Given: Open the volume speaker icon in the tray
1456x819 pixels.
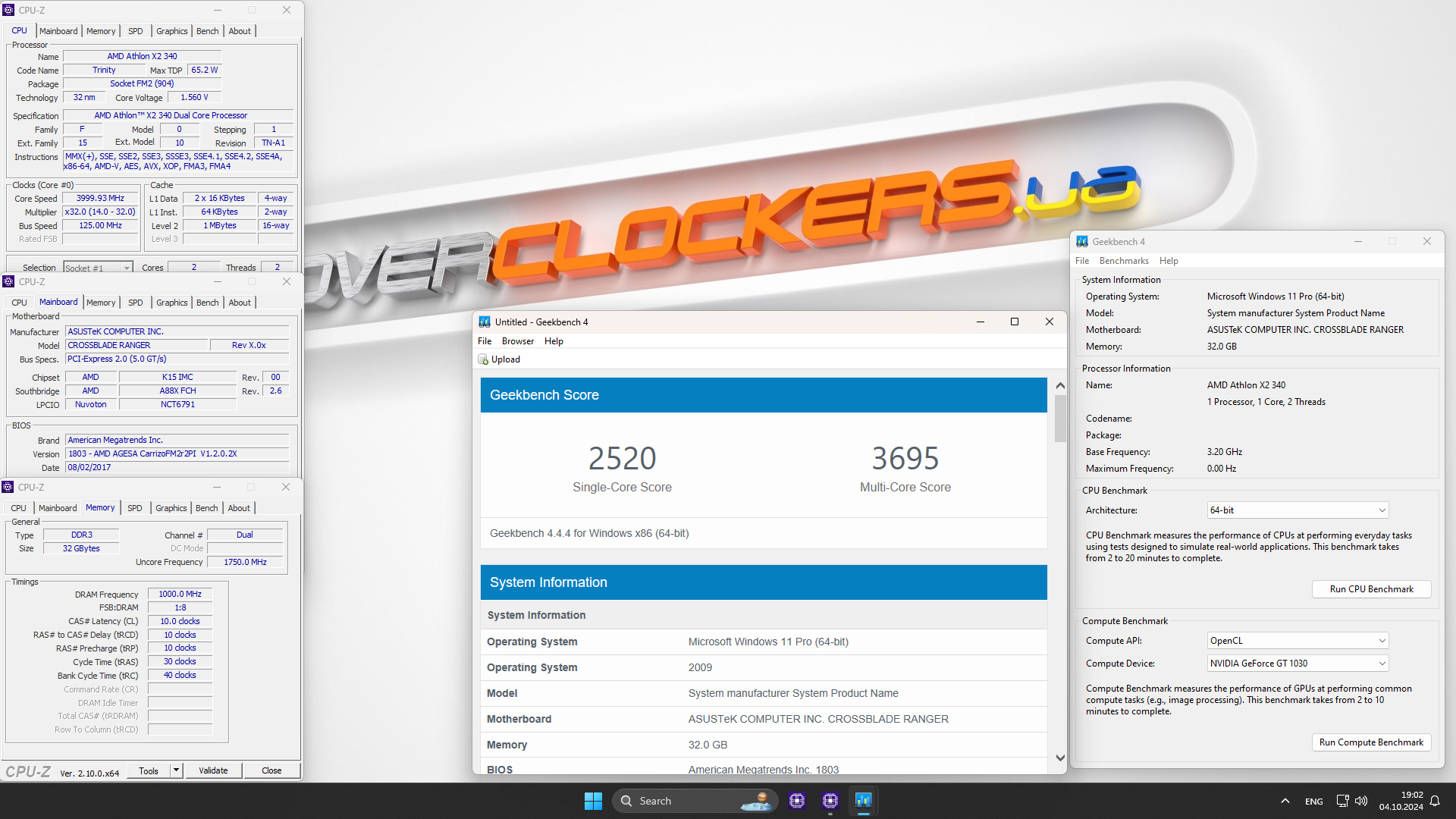Looking at the screenshot, I should point(1361,801).
